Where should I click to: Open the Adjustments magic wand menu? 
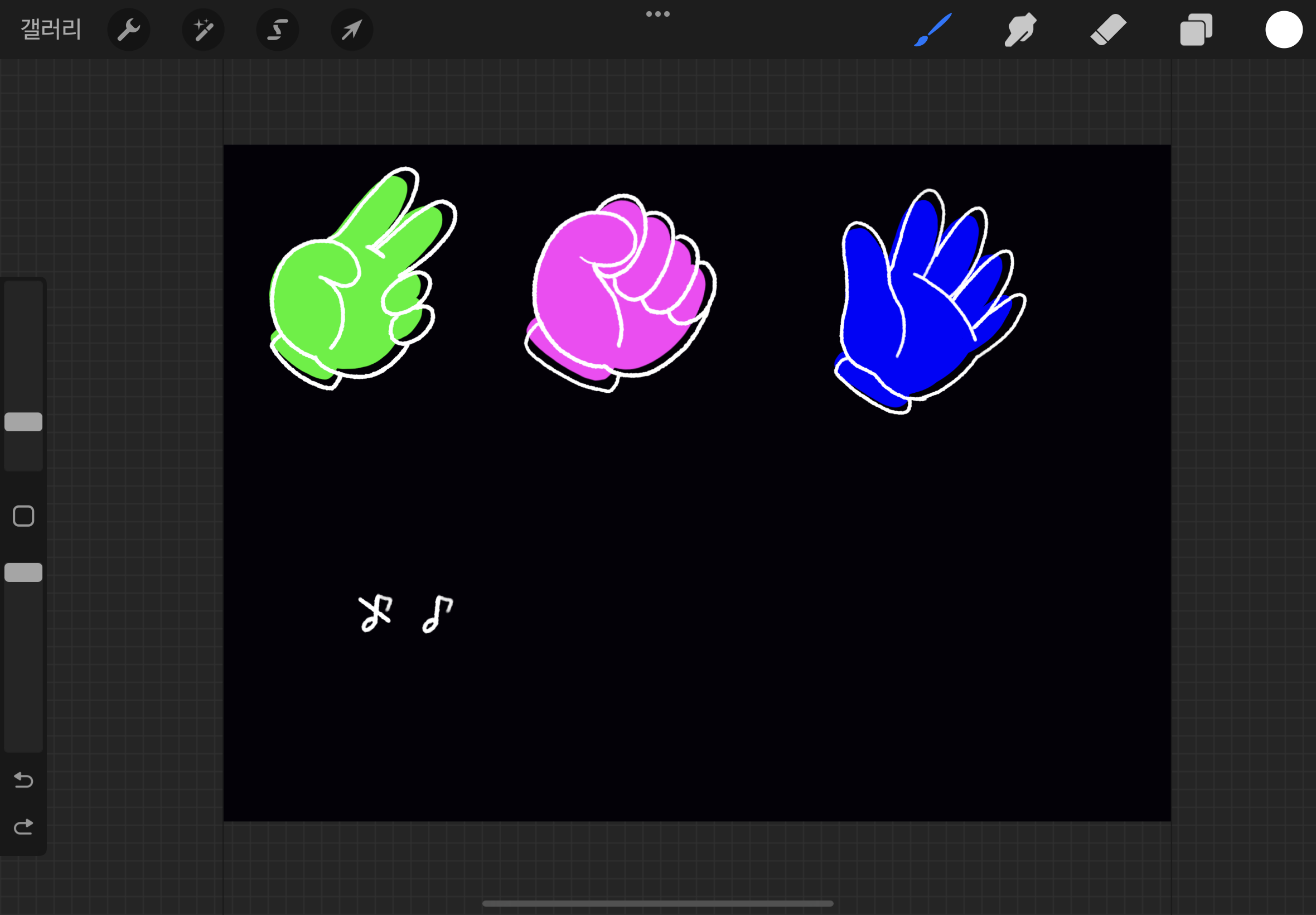(x=204, y=30)
